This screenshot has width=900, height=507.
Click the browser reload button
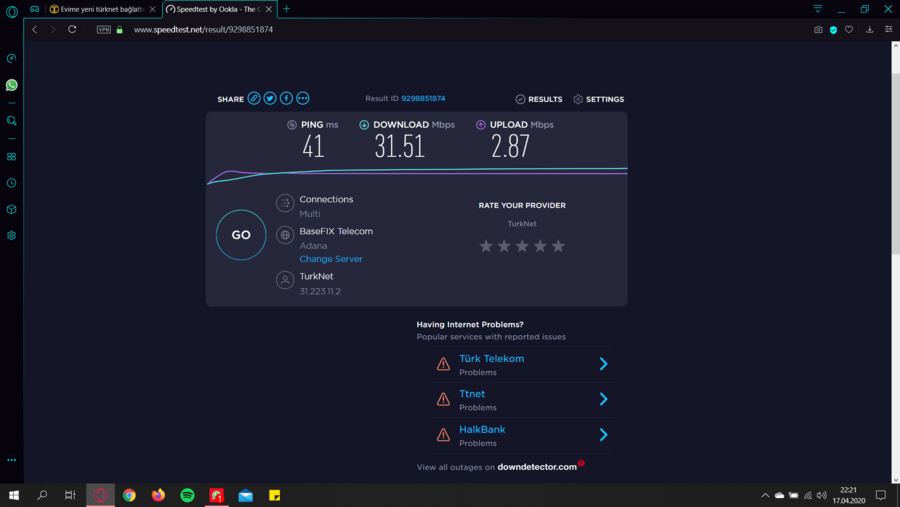click(x=72, y=29)
